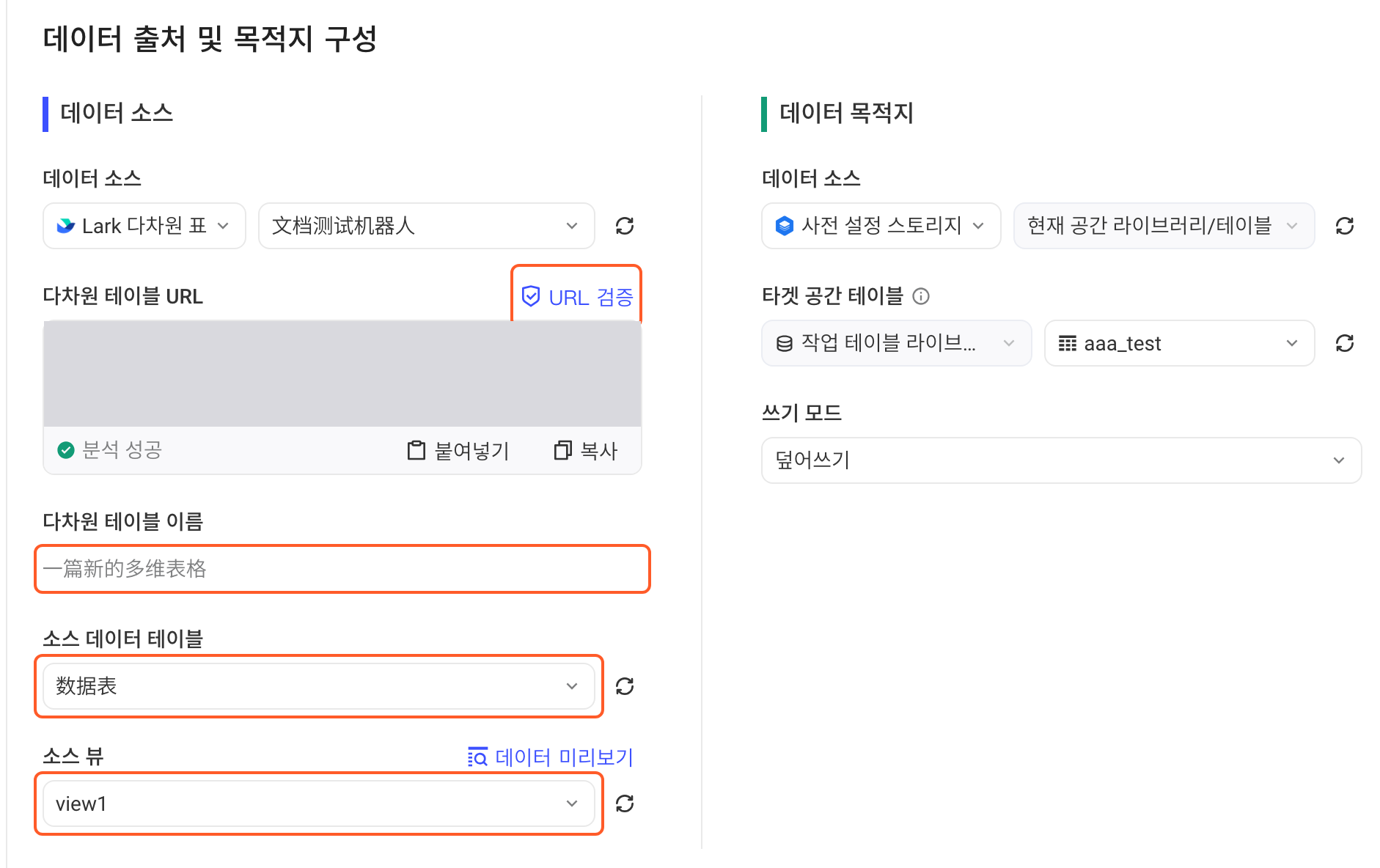Click the 다차원 테이블 이름 input field

(342, 569)
